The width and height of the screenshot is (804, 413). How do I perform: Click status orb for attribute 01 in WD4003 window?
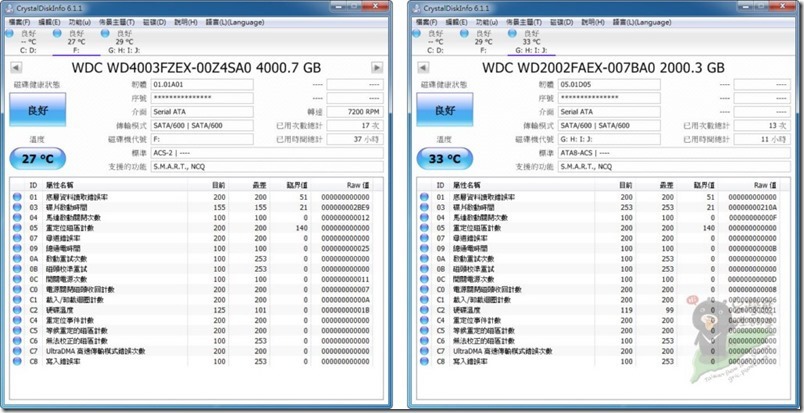(17, 197)
